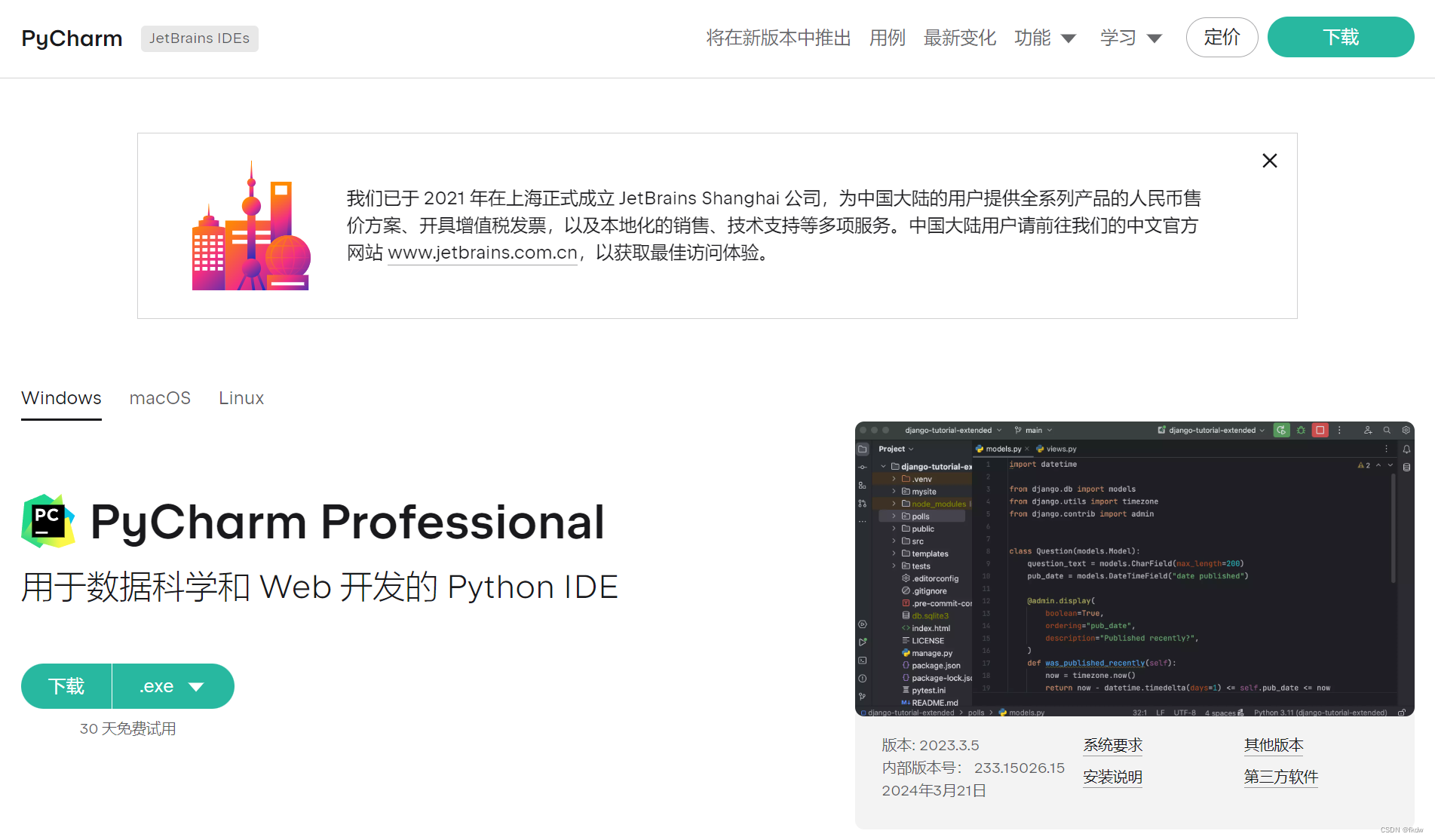Open the 第三方软件 link

point(1281,777)
